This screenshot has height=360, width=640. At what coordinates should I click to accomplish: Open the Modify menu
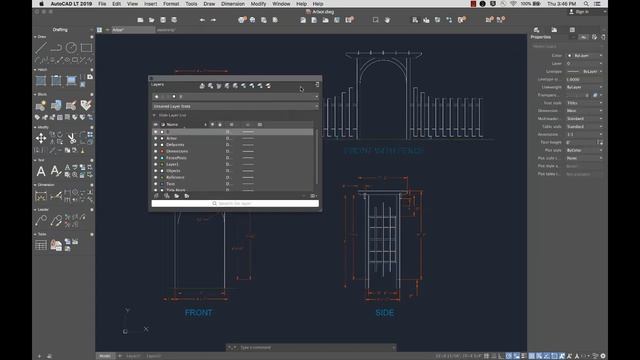click(258, 4)
